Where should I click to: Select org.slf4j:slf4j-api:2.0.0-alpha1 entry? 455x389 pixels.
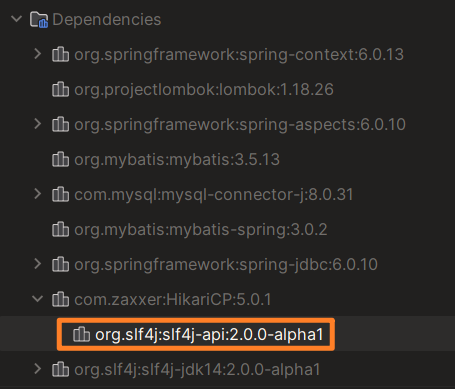click(209, 334)
